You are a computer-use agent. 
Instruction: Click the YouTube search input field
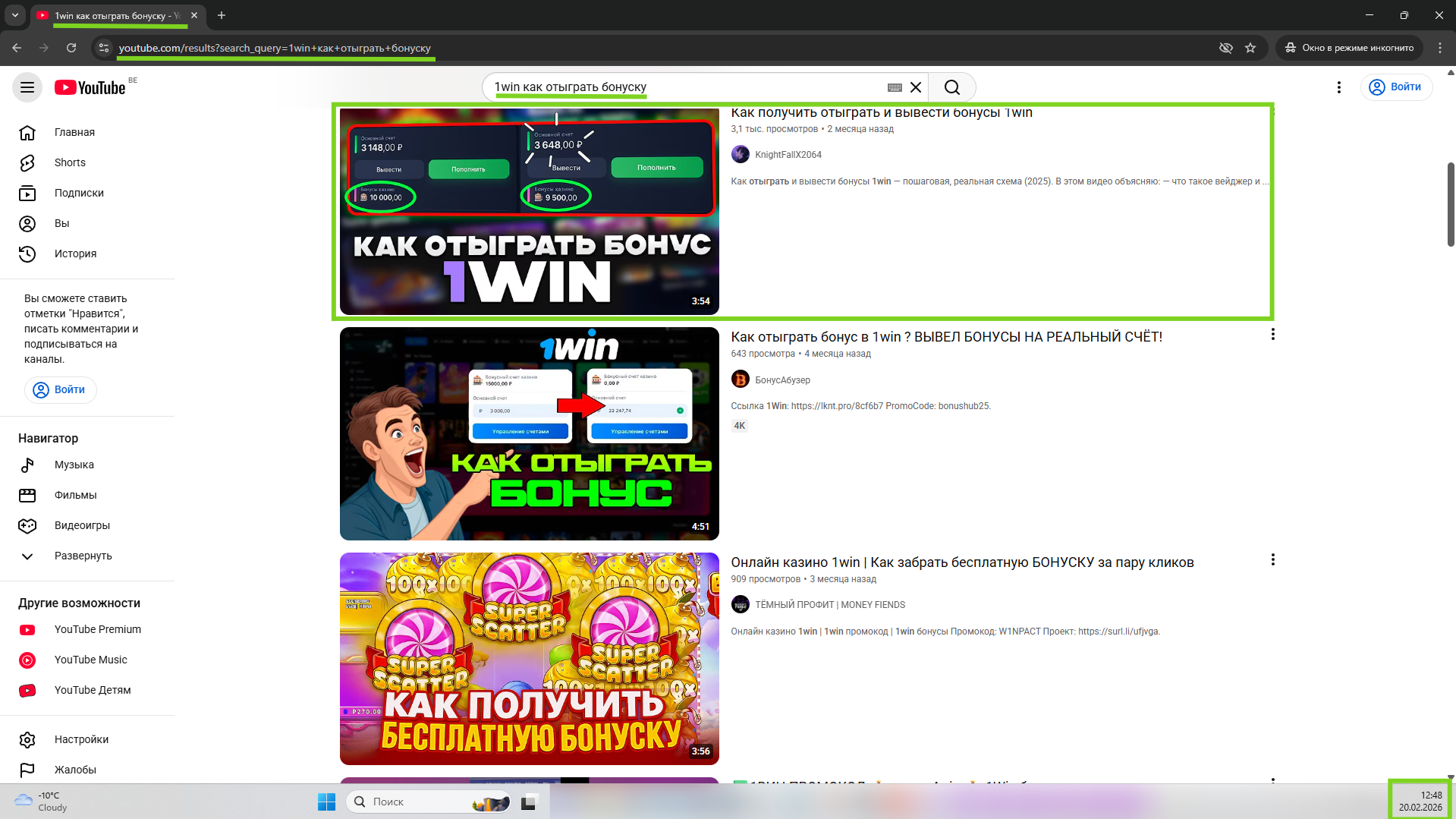[x=687, y=87]
